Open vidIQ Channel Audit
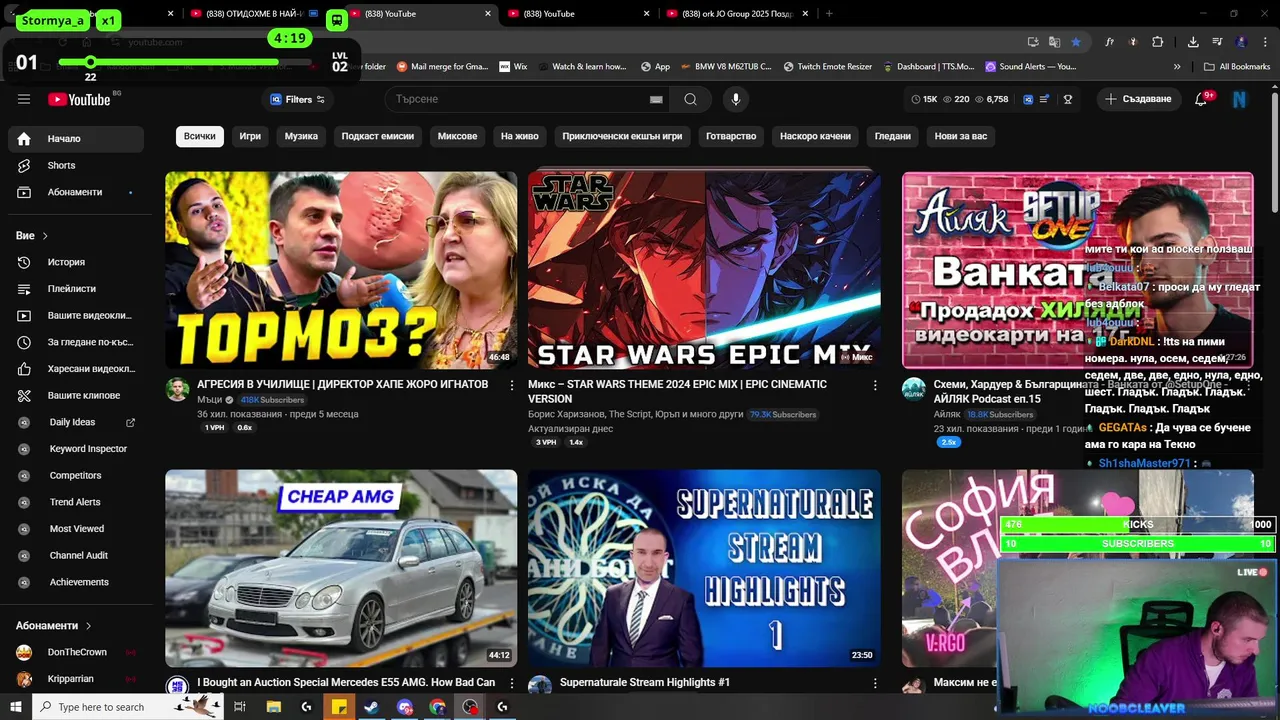The height and width of the screenshot is (720, 1280). 76,555
